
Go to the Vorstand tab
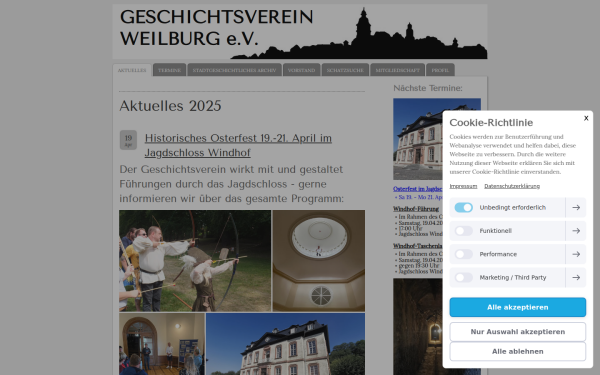pyautogui.click(x=302, y=70)
